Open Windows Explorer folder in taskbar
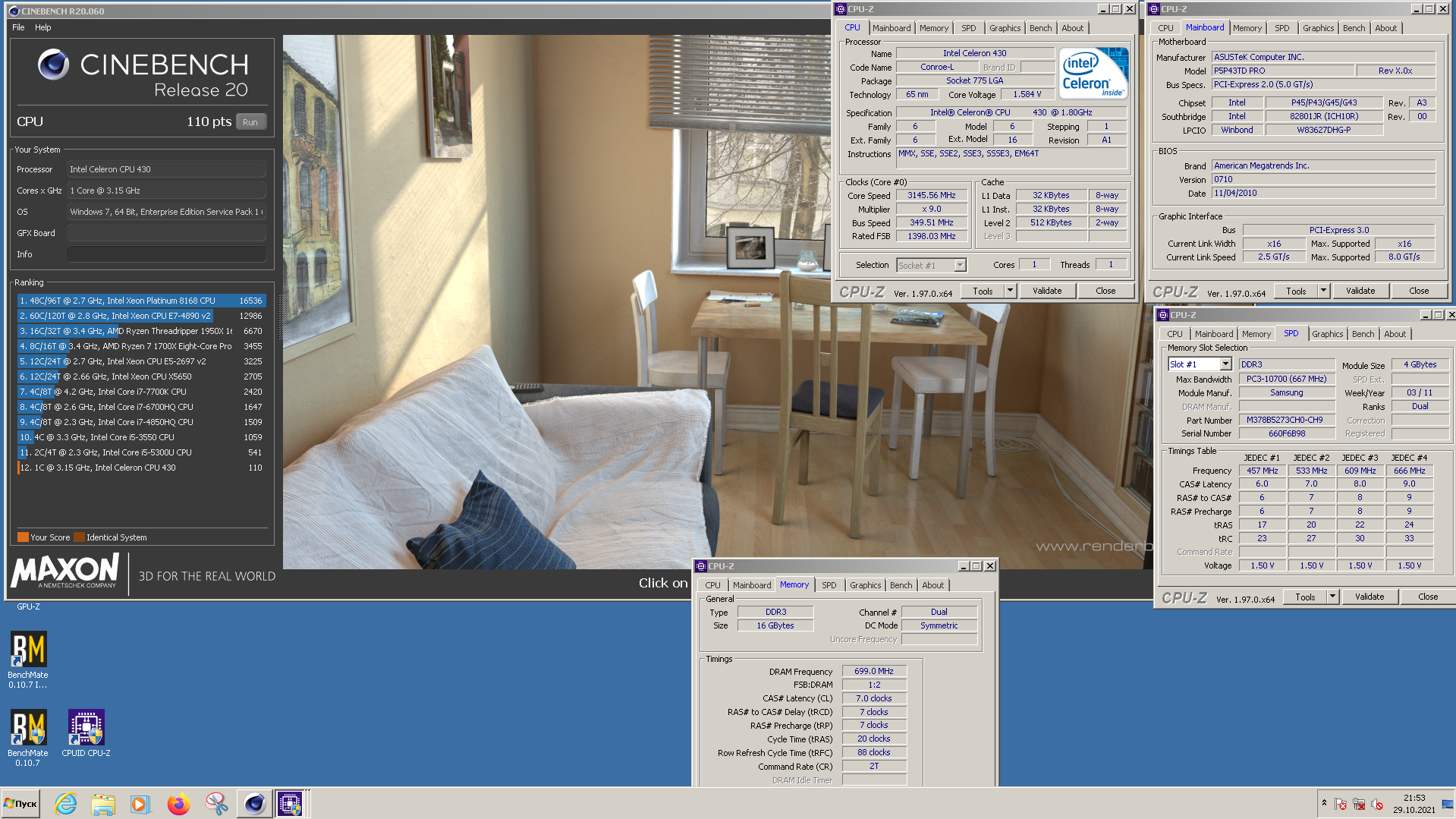 [x=102, y=804]
